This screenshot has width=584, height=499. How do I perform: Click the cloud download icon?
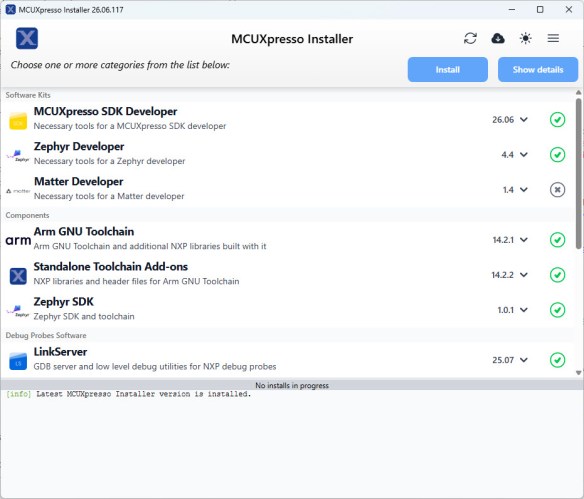click(x=498, y=38)
